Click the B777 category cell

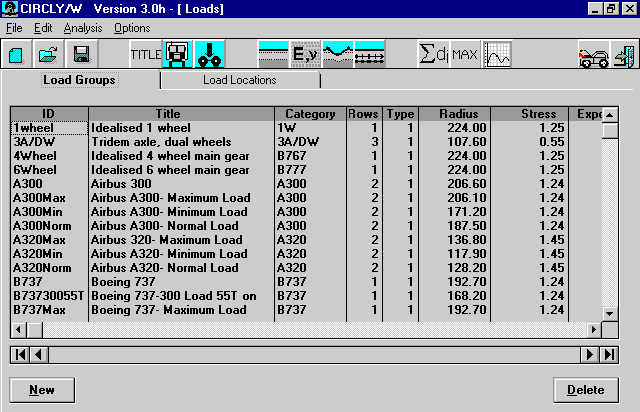tap(311, 170)
